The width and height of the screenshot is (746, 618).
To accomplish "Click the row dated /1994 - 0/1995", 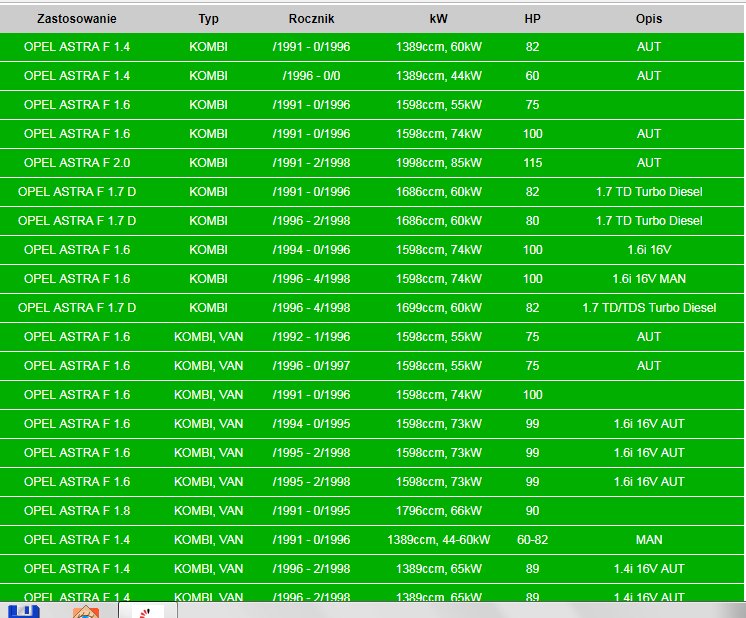I will click(311, 424).
